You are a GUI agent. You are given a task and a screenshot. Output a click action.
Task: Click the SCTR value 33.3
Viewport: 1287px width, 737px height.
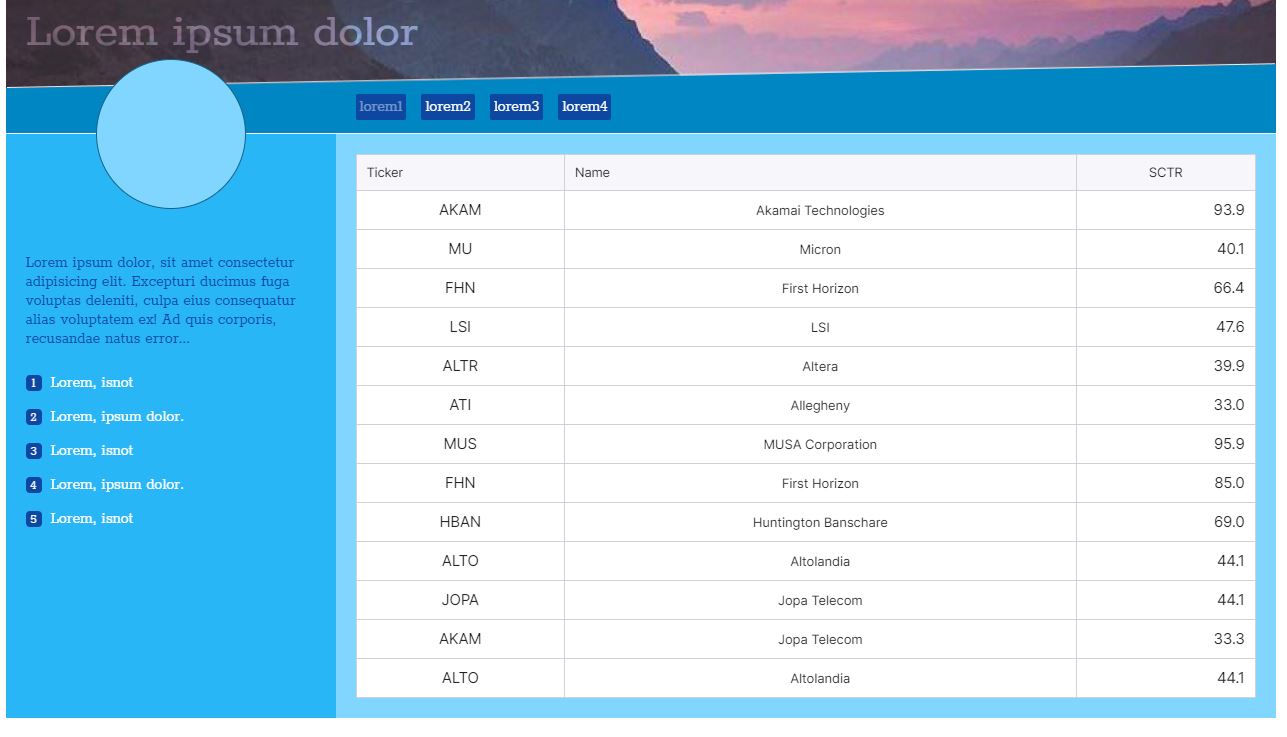1166,639
